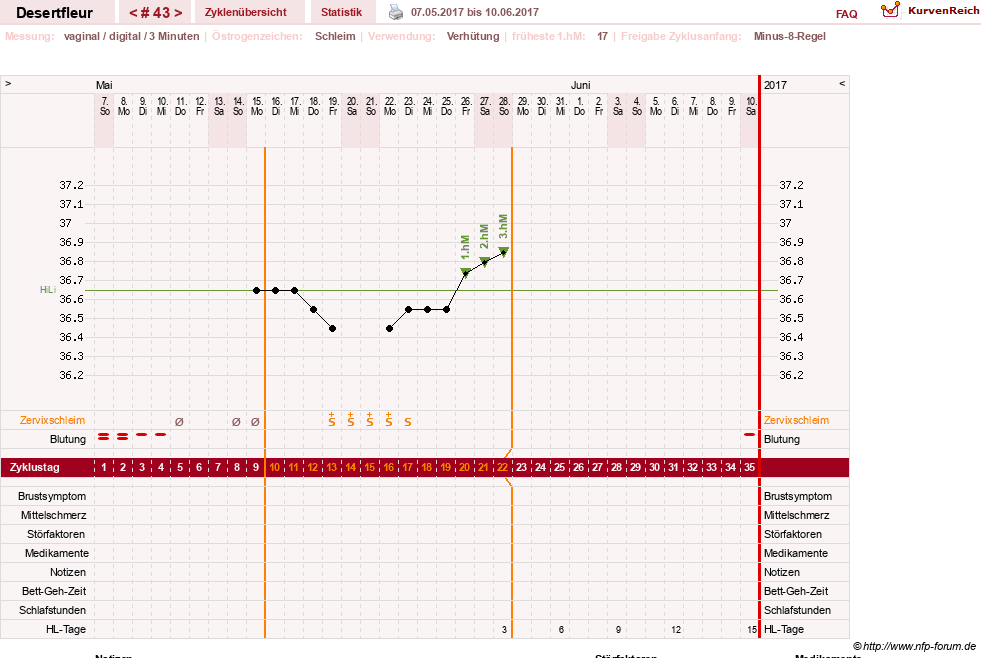981x658 pixels.
Task: Select cycle day 1 in Zyklustag row
Action: tap(104, 467)
